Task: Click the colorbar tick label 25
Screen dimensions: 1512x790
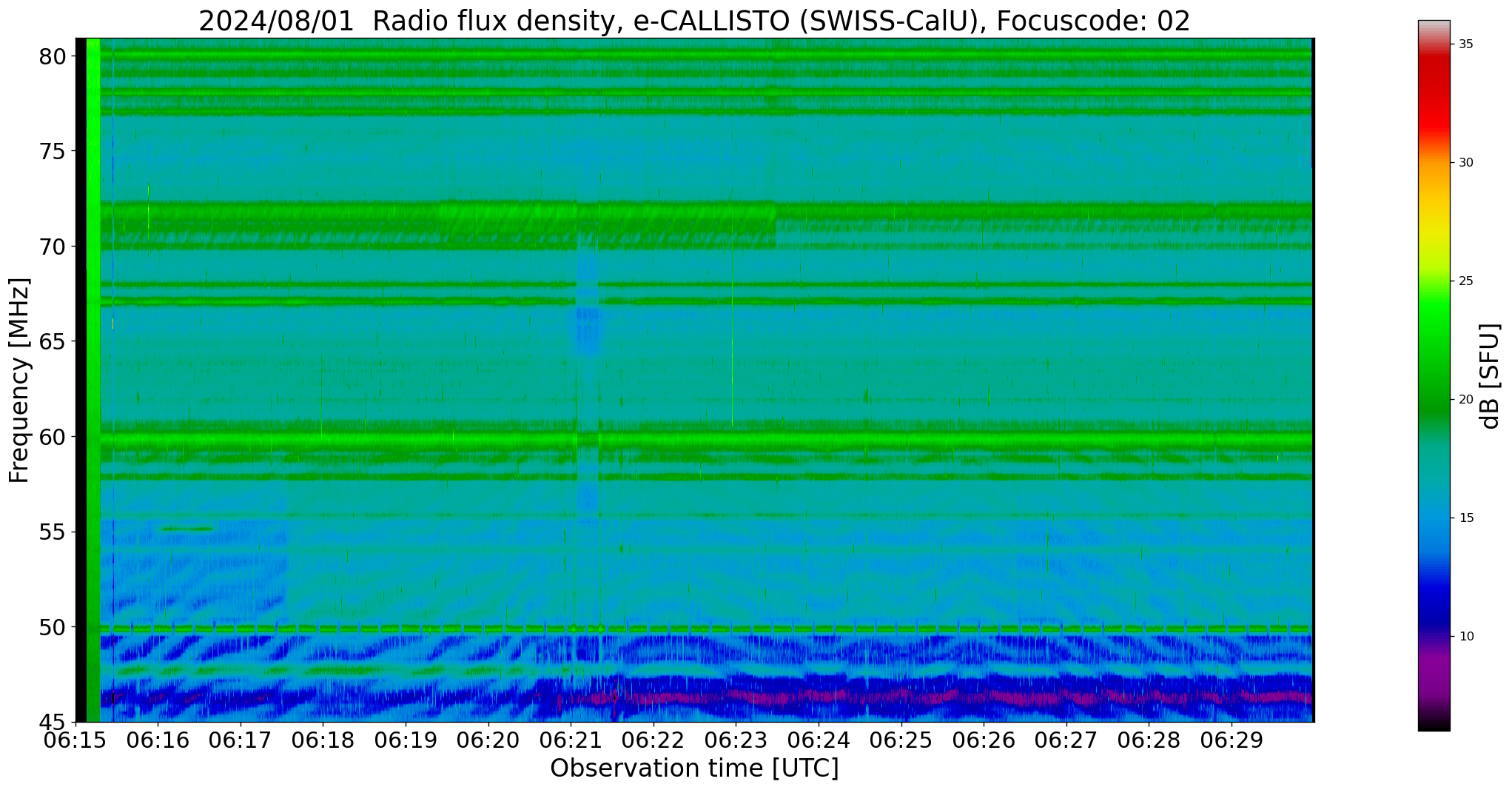Action: tap(1465, 281)
